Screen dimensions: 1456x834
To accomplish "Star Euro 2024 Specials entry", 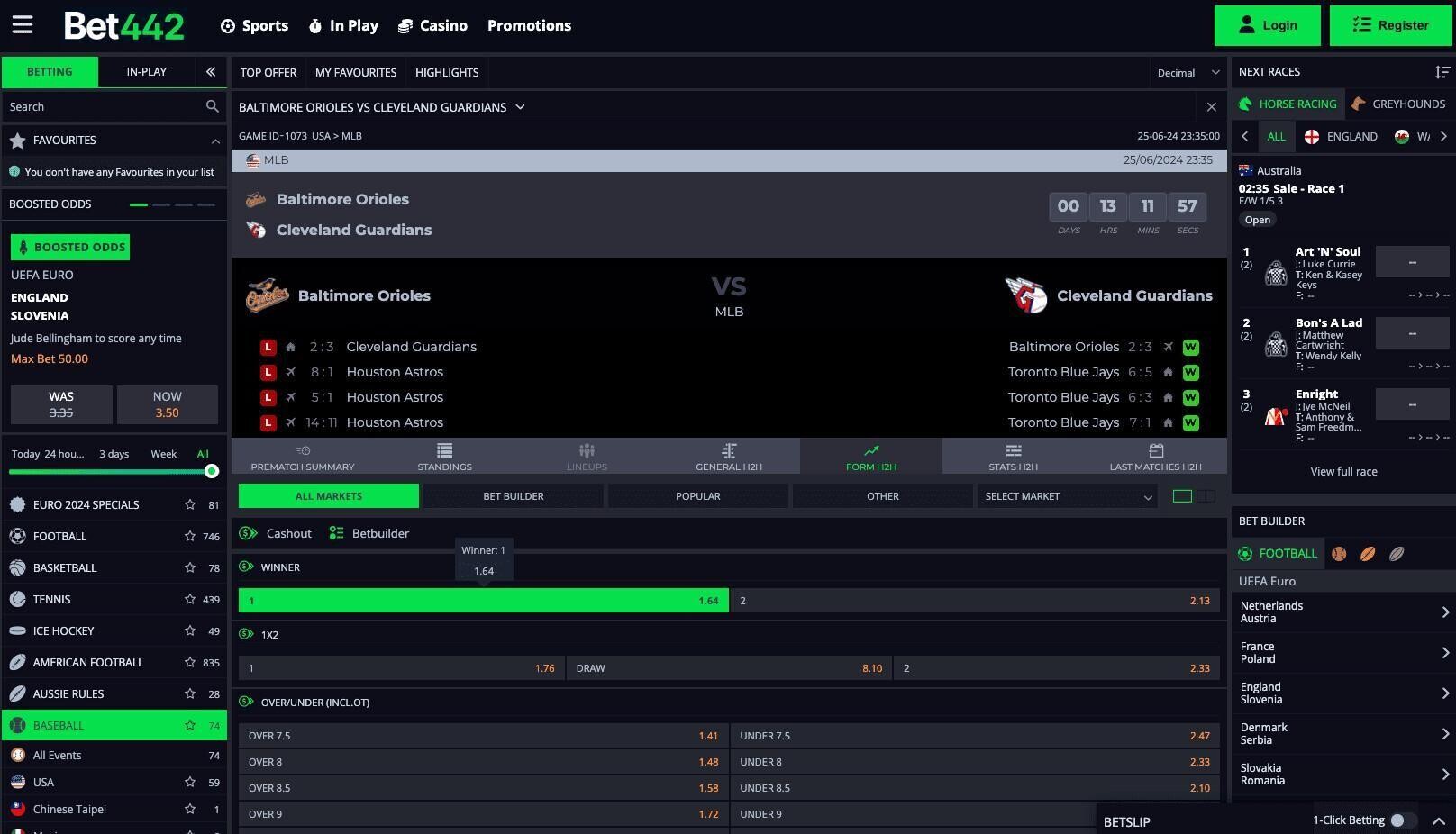I will [x=190, y=504].
